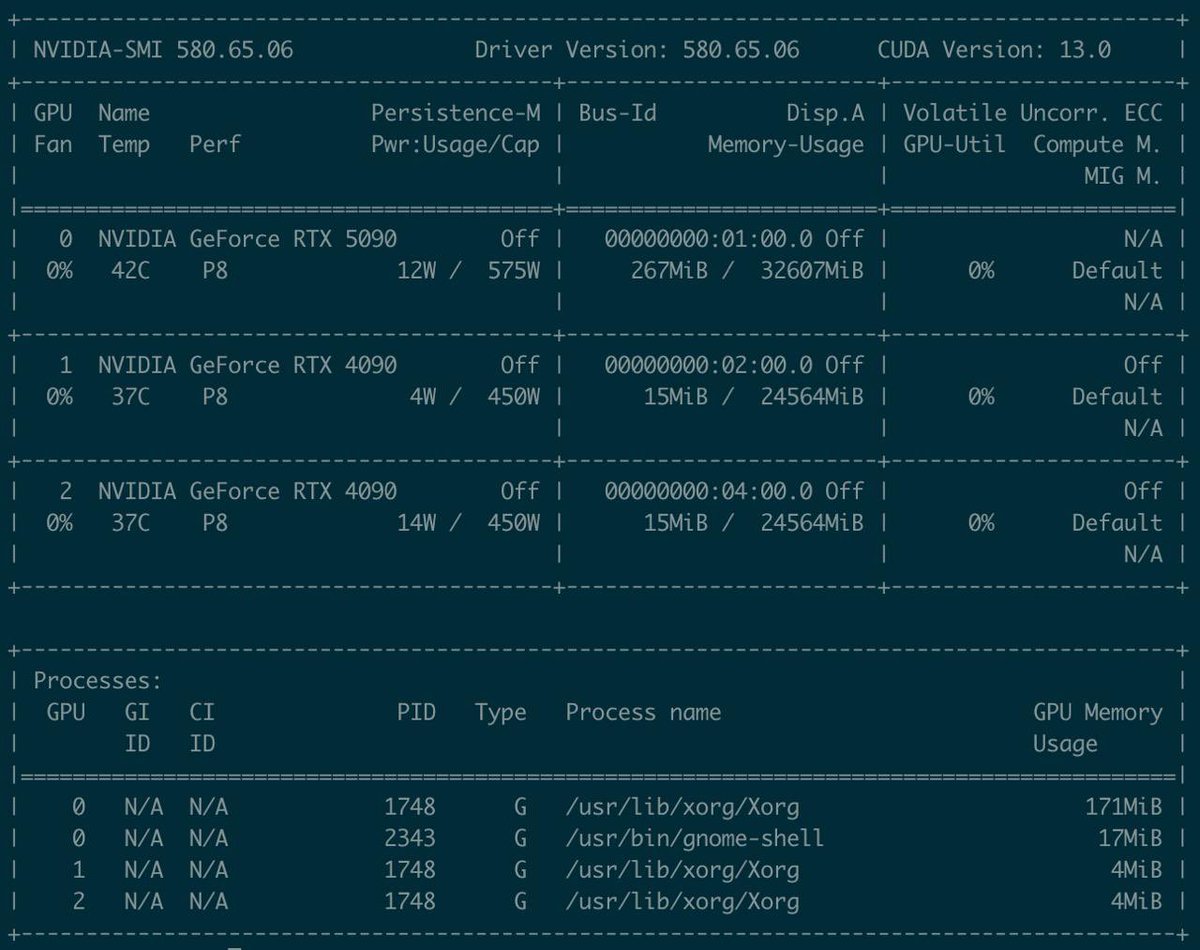This screenshot has width=1200, height=950.
Task: Click the "Fan" column header
Action: (53, 145)
